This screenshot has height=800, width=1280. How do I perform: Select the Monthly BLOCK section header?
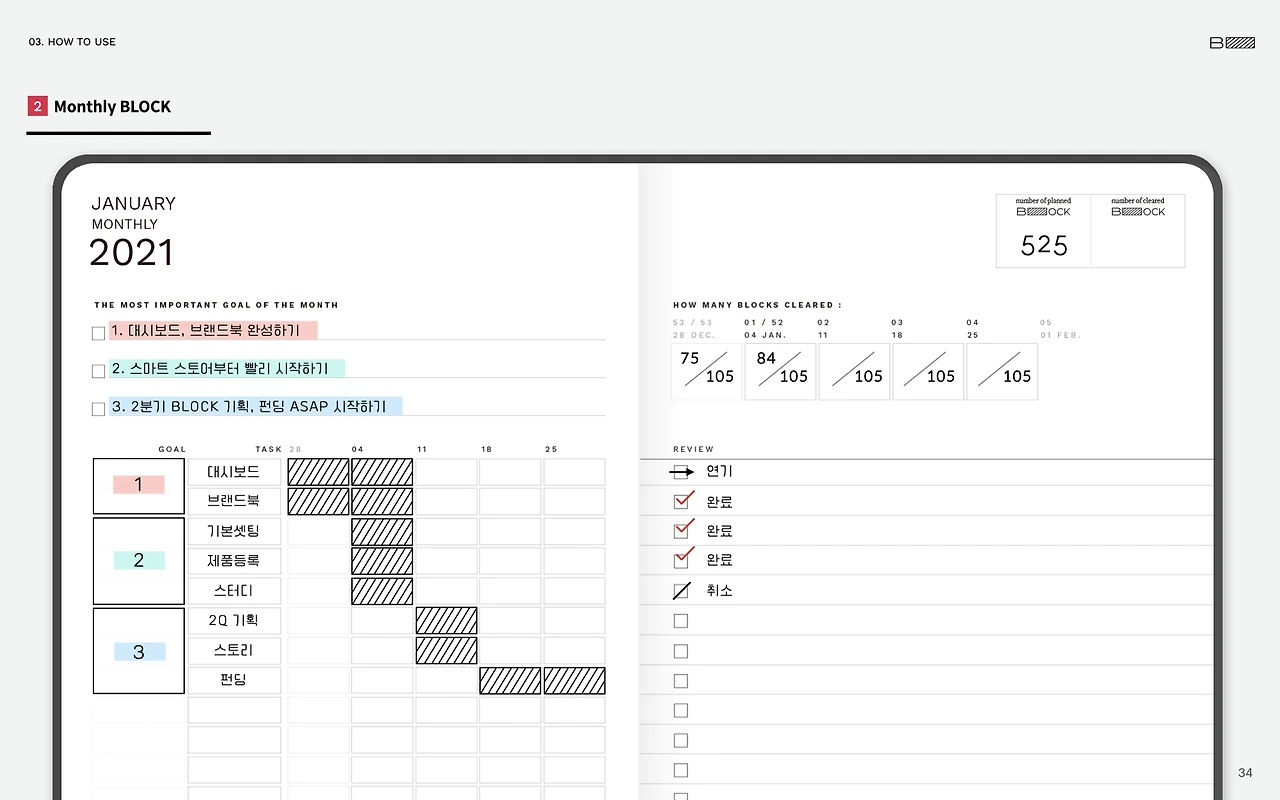(112, 106)
